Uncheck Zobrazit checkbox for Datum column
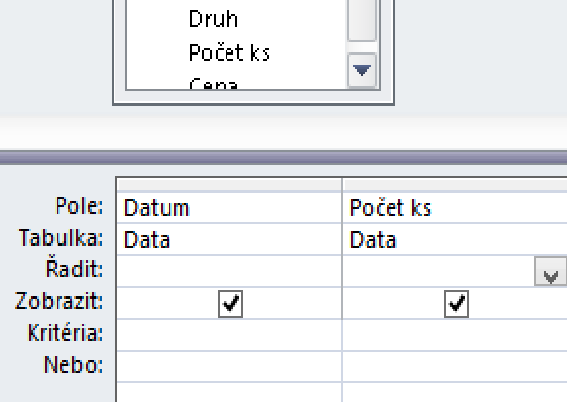 pyautogui.click(x=230, y=304)
